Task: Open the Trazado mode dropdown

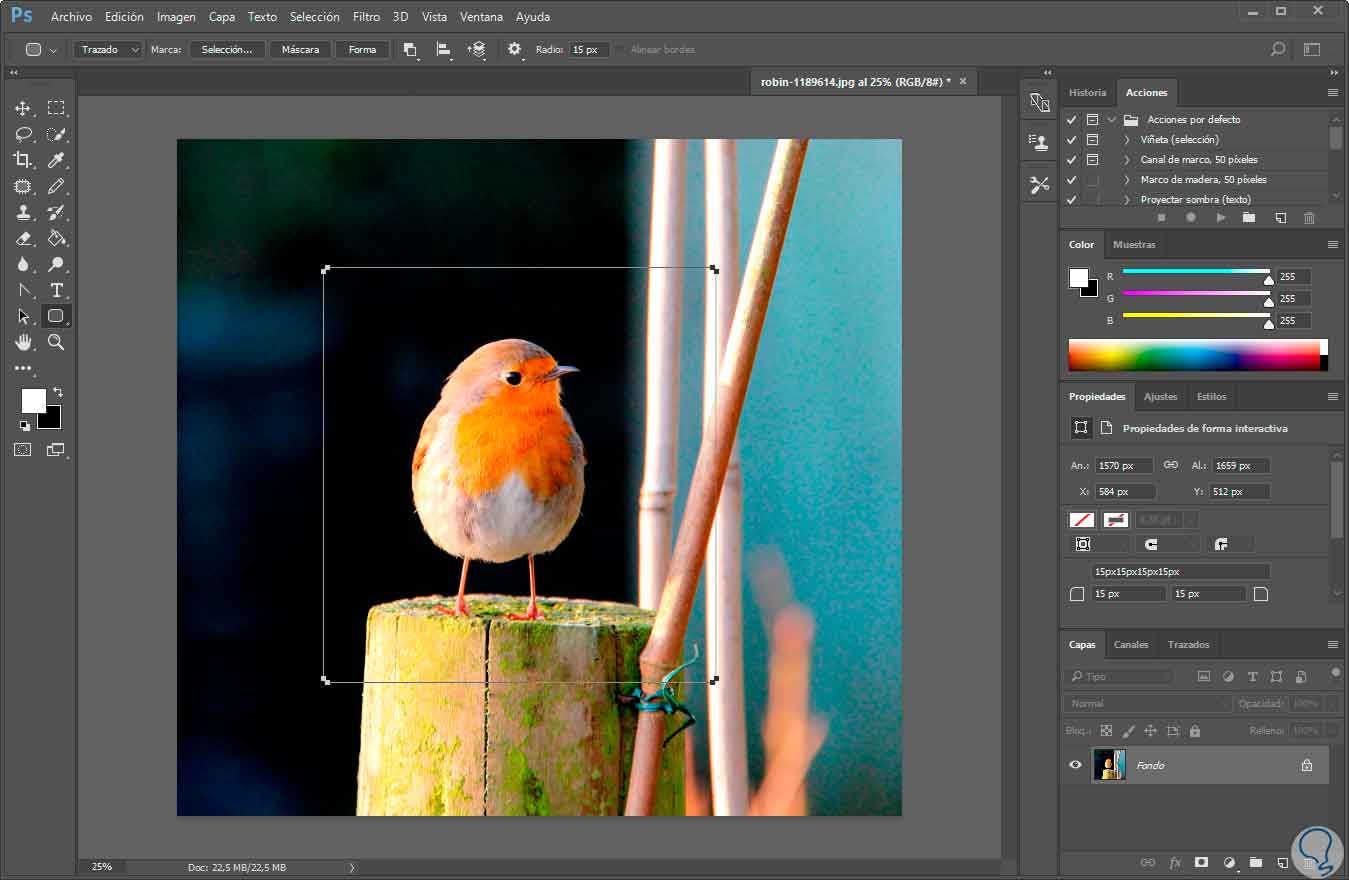Action: coord(108,49)
